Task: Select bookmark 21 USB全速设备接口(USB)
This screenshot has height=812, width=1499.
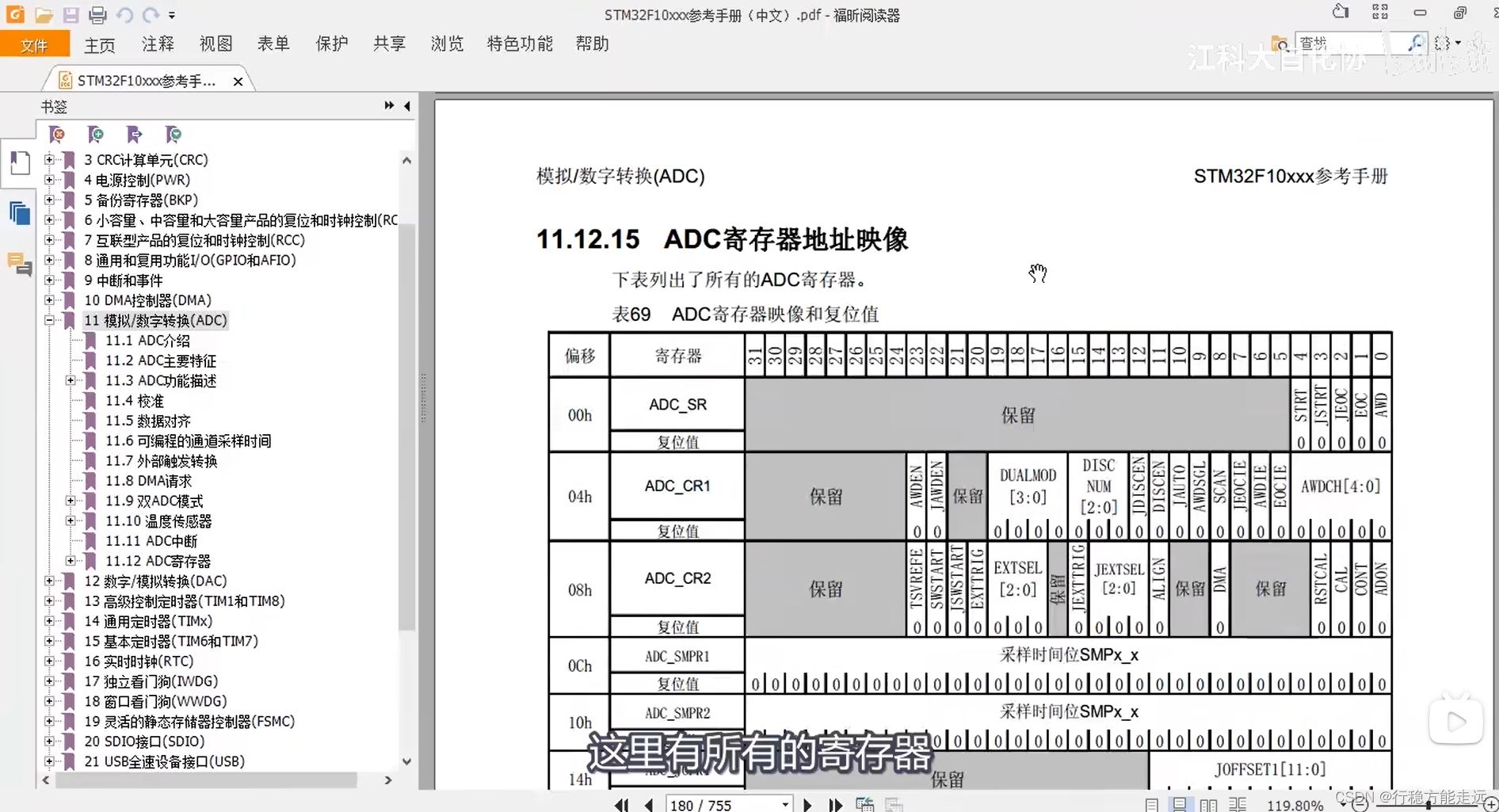Action: pyautogui.click(x=164, y=761)
